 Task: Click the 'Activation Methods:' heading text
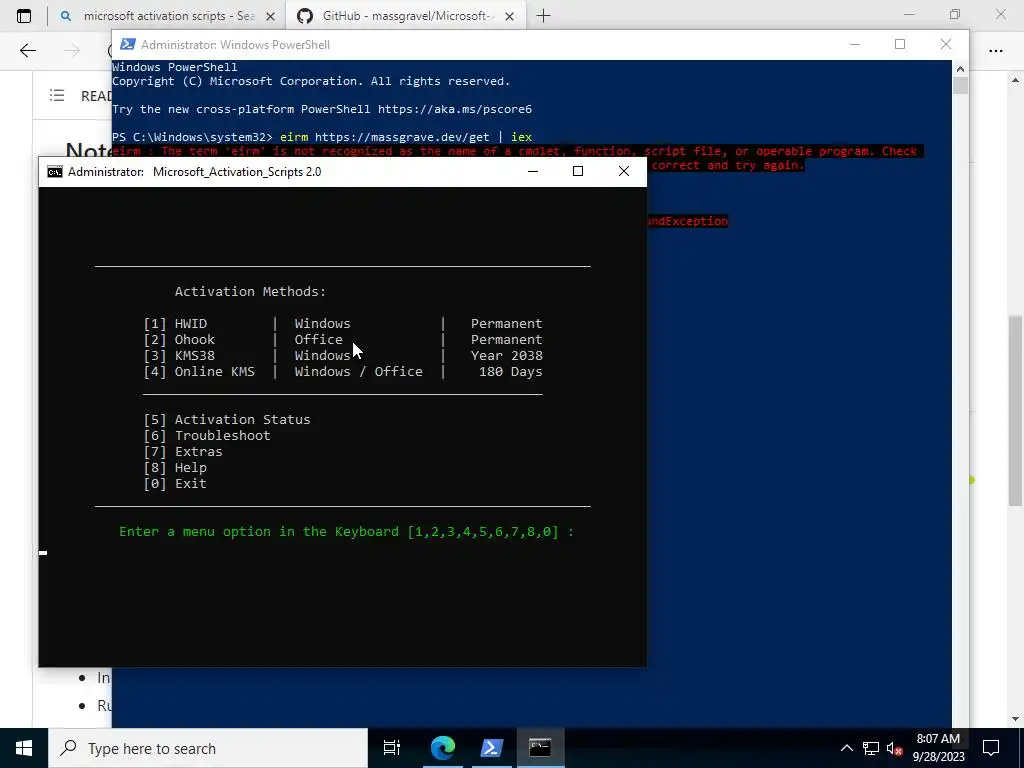coord(250,291)
